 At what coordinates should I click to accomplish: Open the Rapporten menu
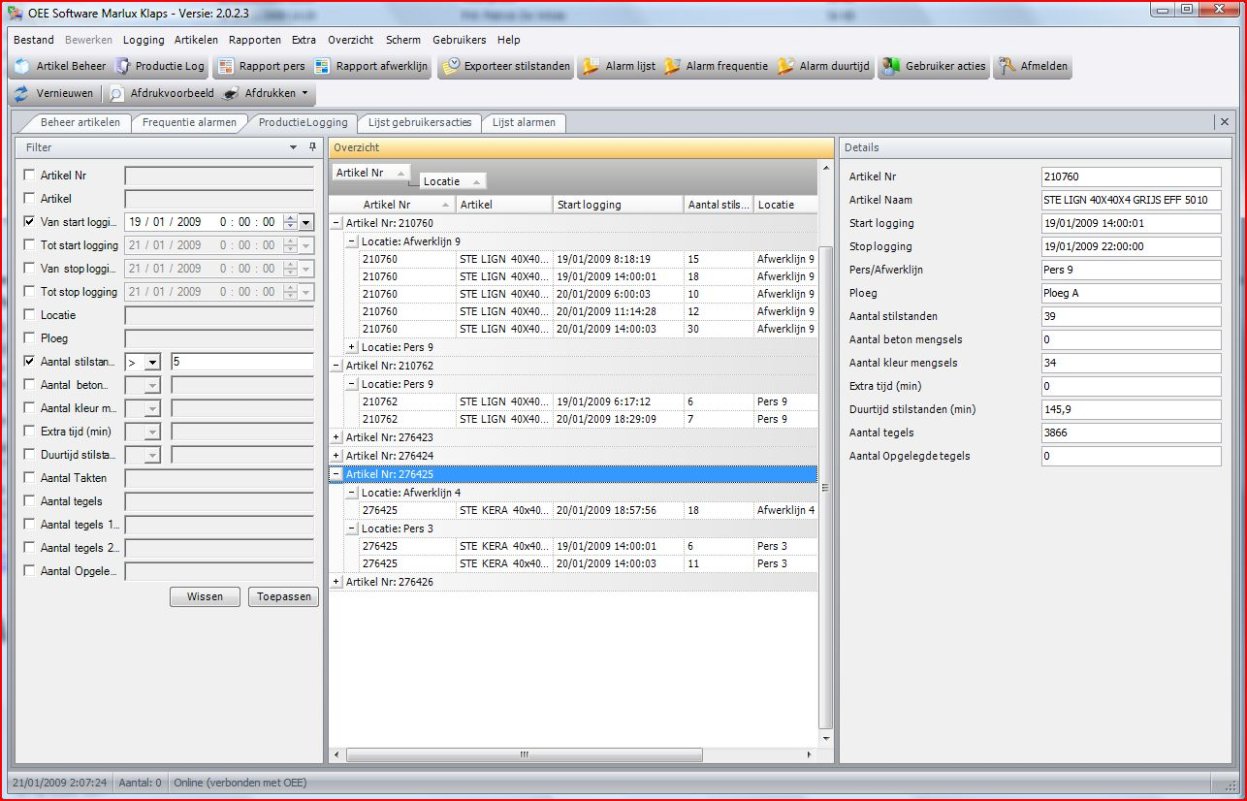click(x=254, y=40)
